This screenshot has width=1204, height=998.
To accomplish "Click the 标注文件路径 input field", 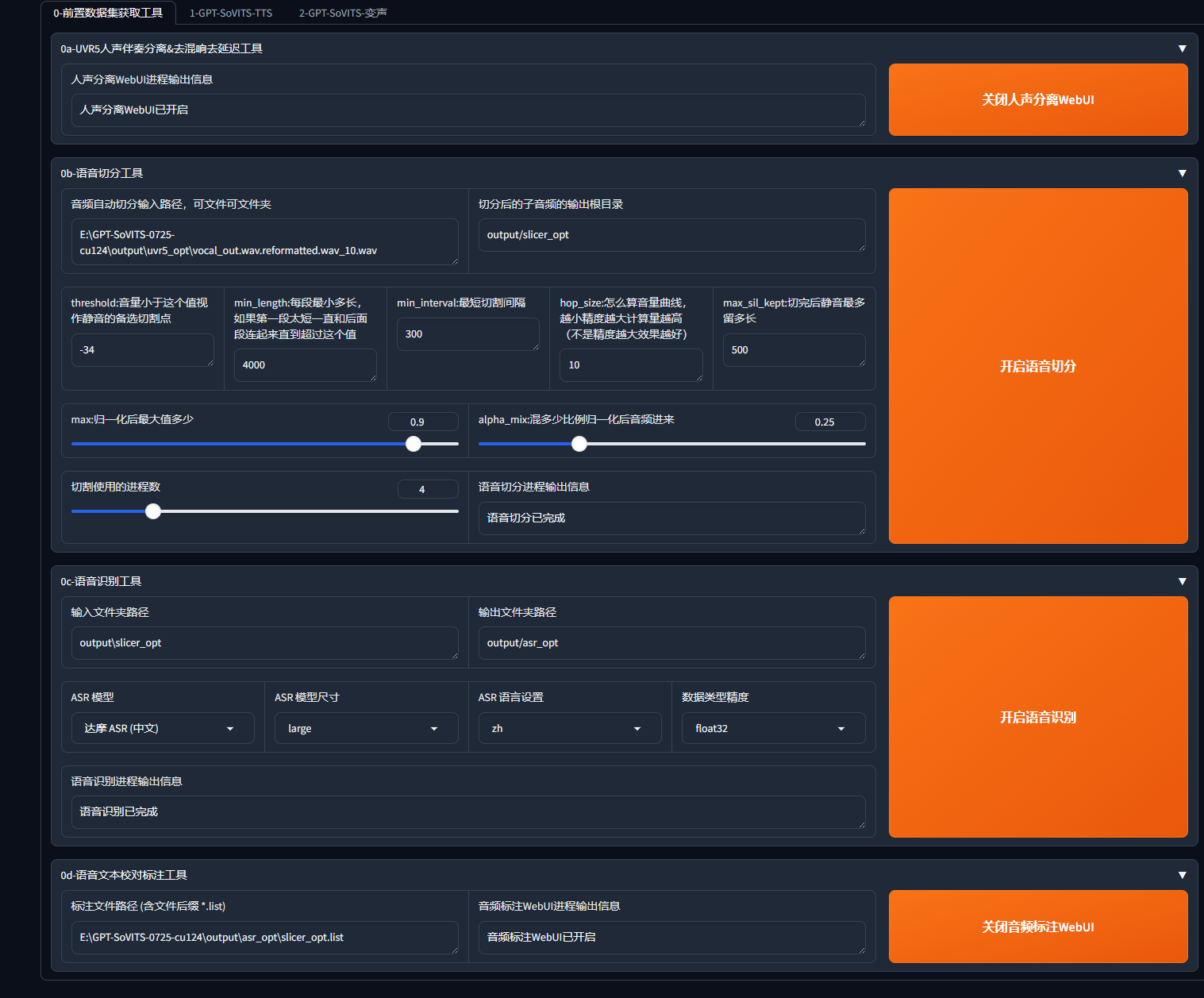I will click(264, 938).
